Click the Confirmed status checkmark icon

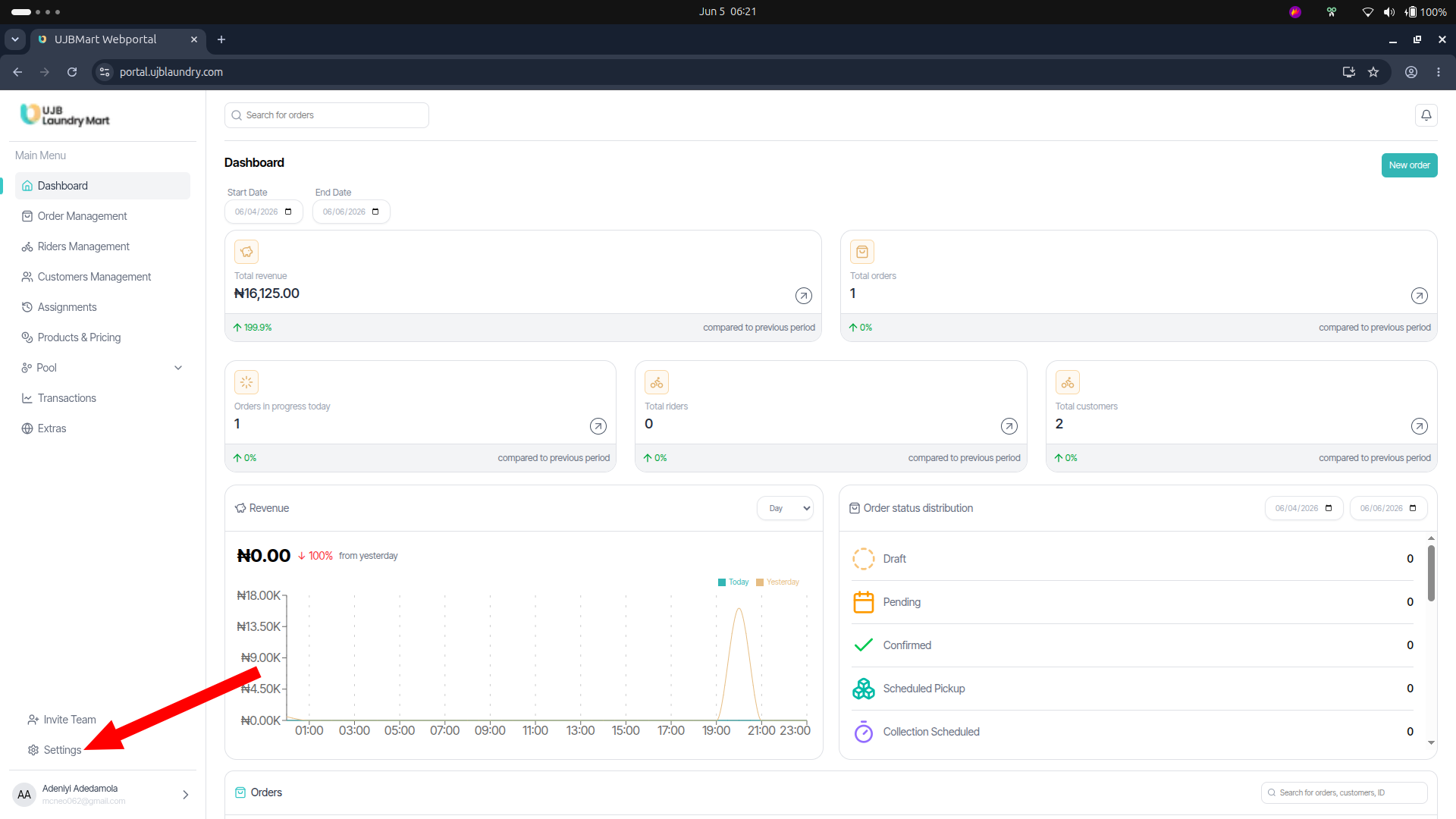tap(863, 645)
